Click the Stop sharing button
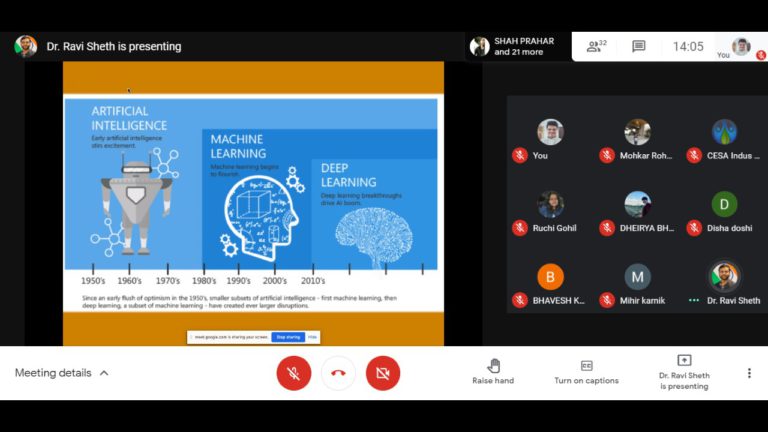Image resolution: width=768 pixels, height=432 pixels. (288, 337)
